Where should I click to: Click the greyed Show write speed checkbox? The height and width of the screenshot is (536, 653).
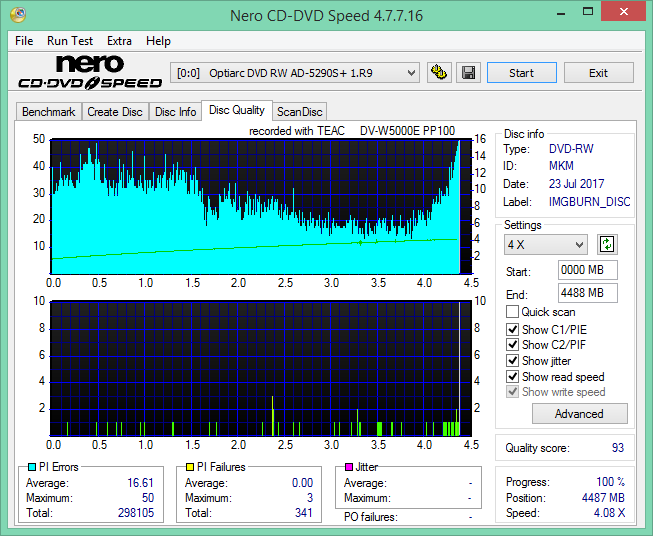pos(512,392)
